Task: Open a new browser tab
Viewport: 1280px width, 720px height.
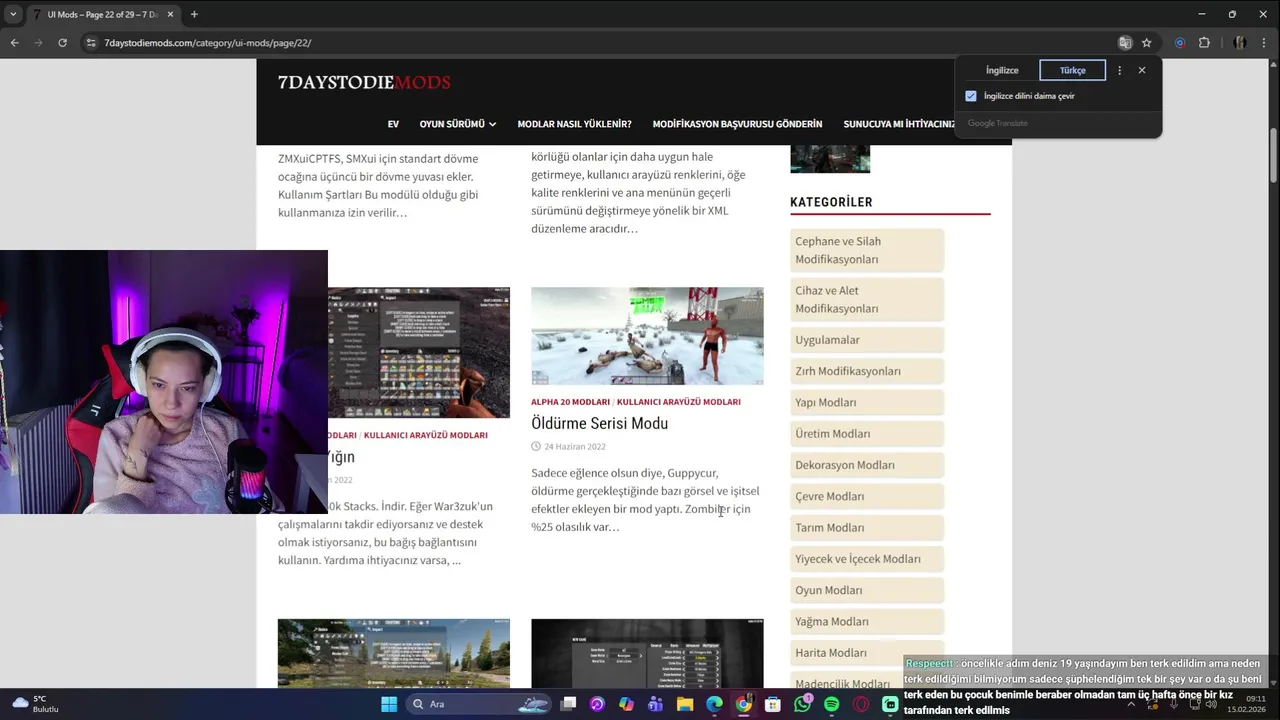Action: pos(194,14)
